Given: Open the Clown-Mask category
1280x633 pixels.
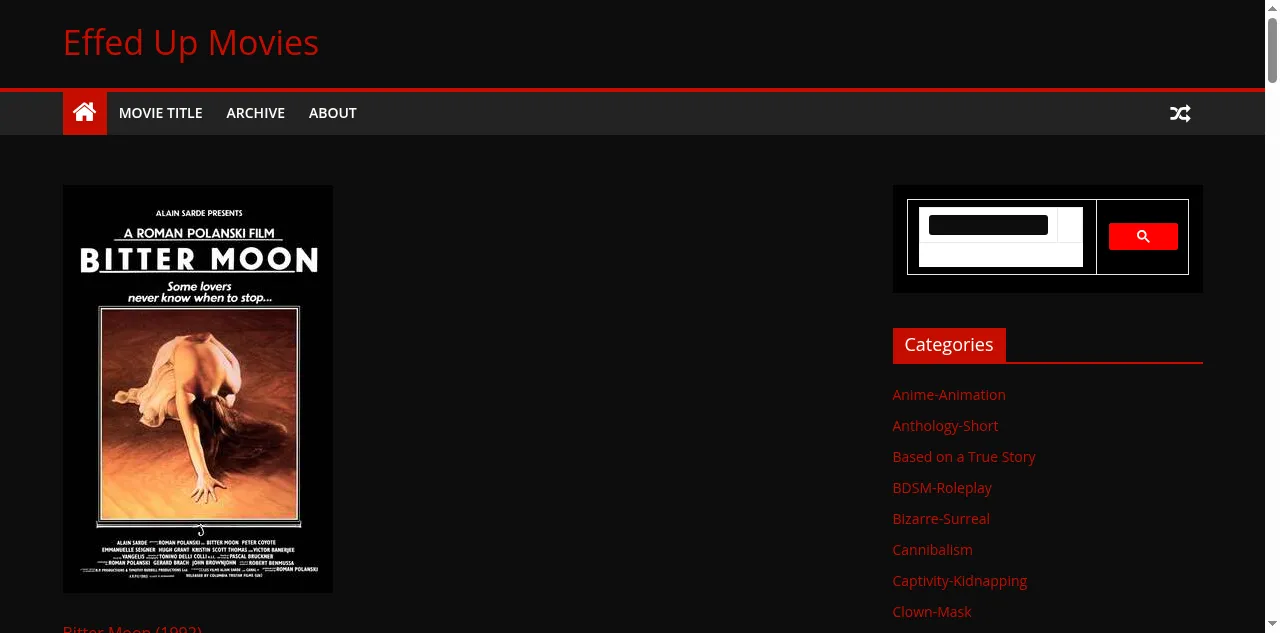Looking at the screenshot, I should point(932,612).
